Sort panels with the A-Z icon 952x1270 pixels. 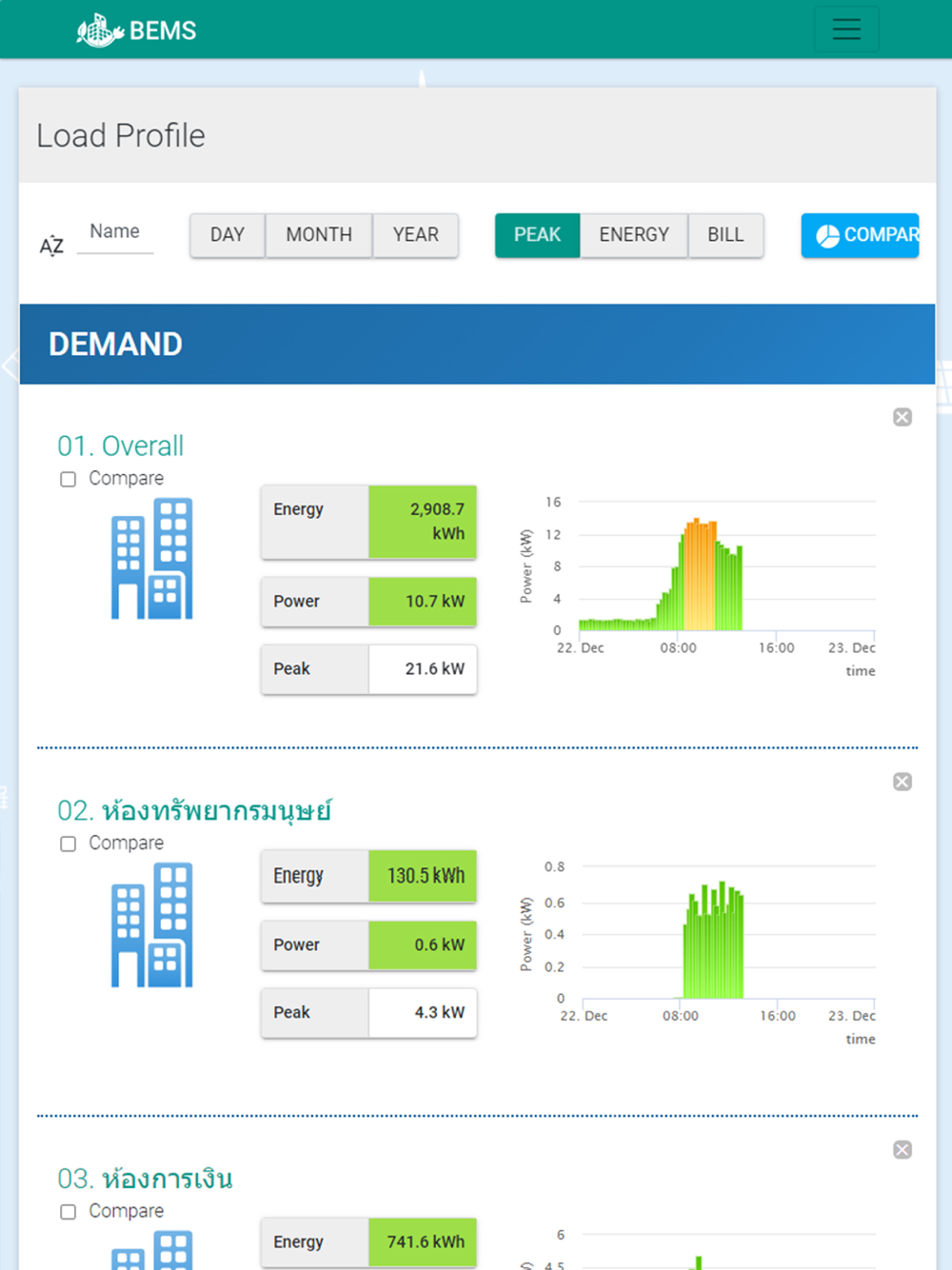click(x=51, y=246)
